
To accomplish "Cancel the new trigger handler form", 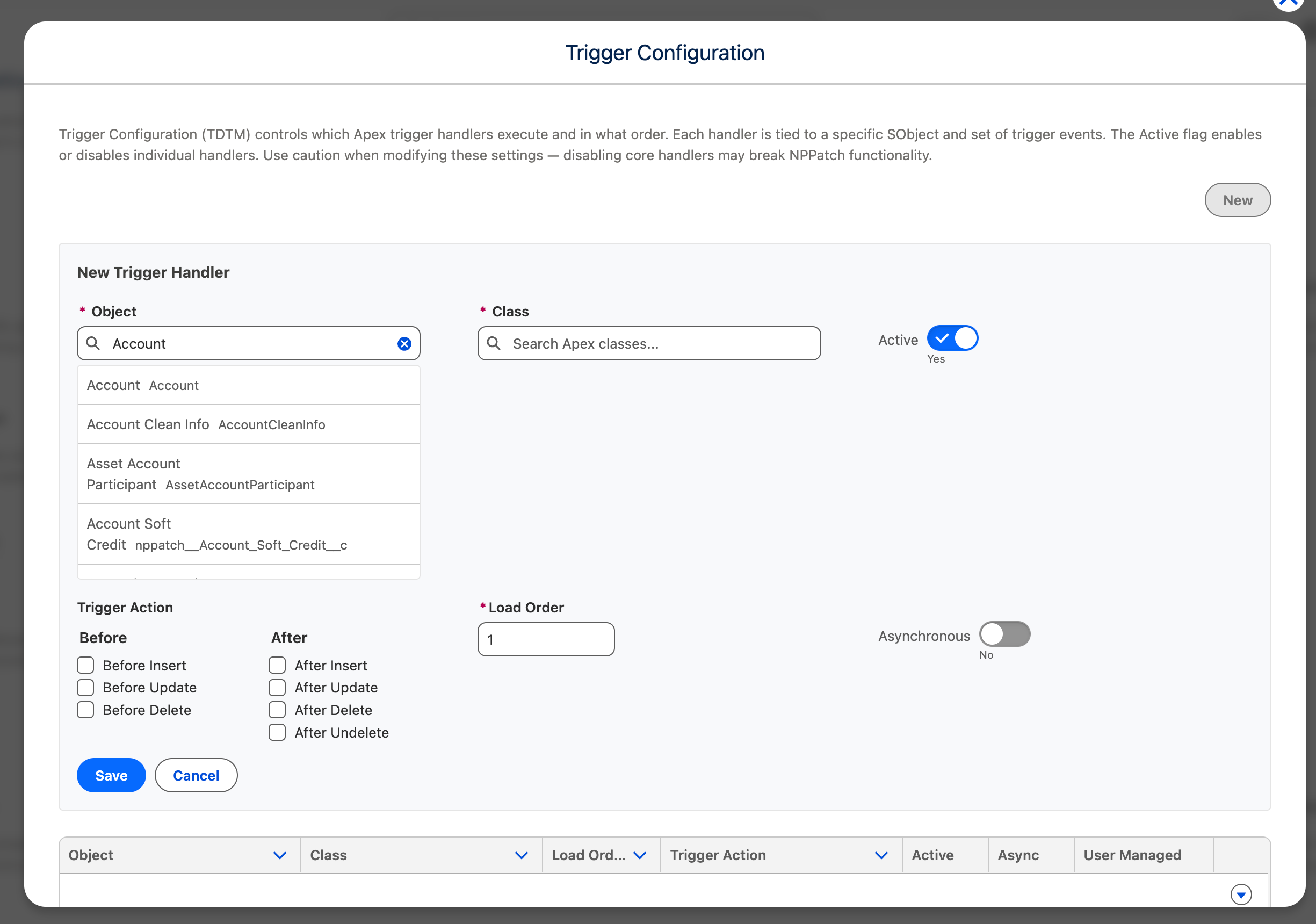I will point(196,775).
